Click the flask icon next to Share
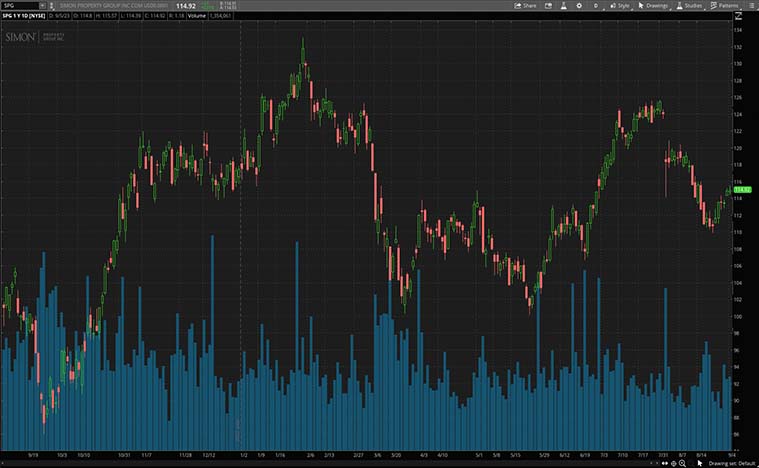The width and height of the screenshot is (759, 468). [x=563, y=6]
